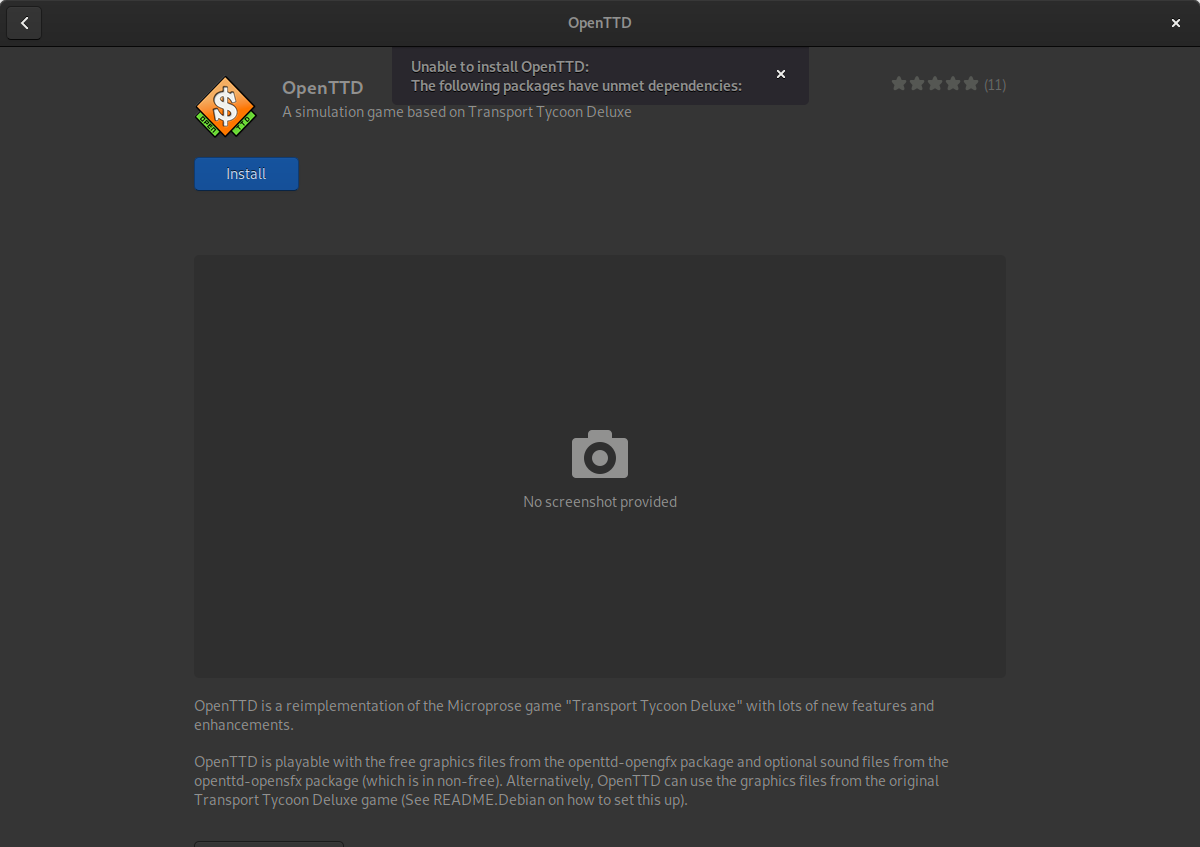1200x847 pixels.
Task: Select the "OpenTTD" application name heading
Action: (x=322, y=88)
